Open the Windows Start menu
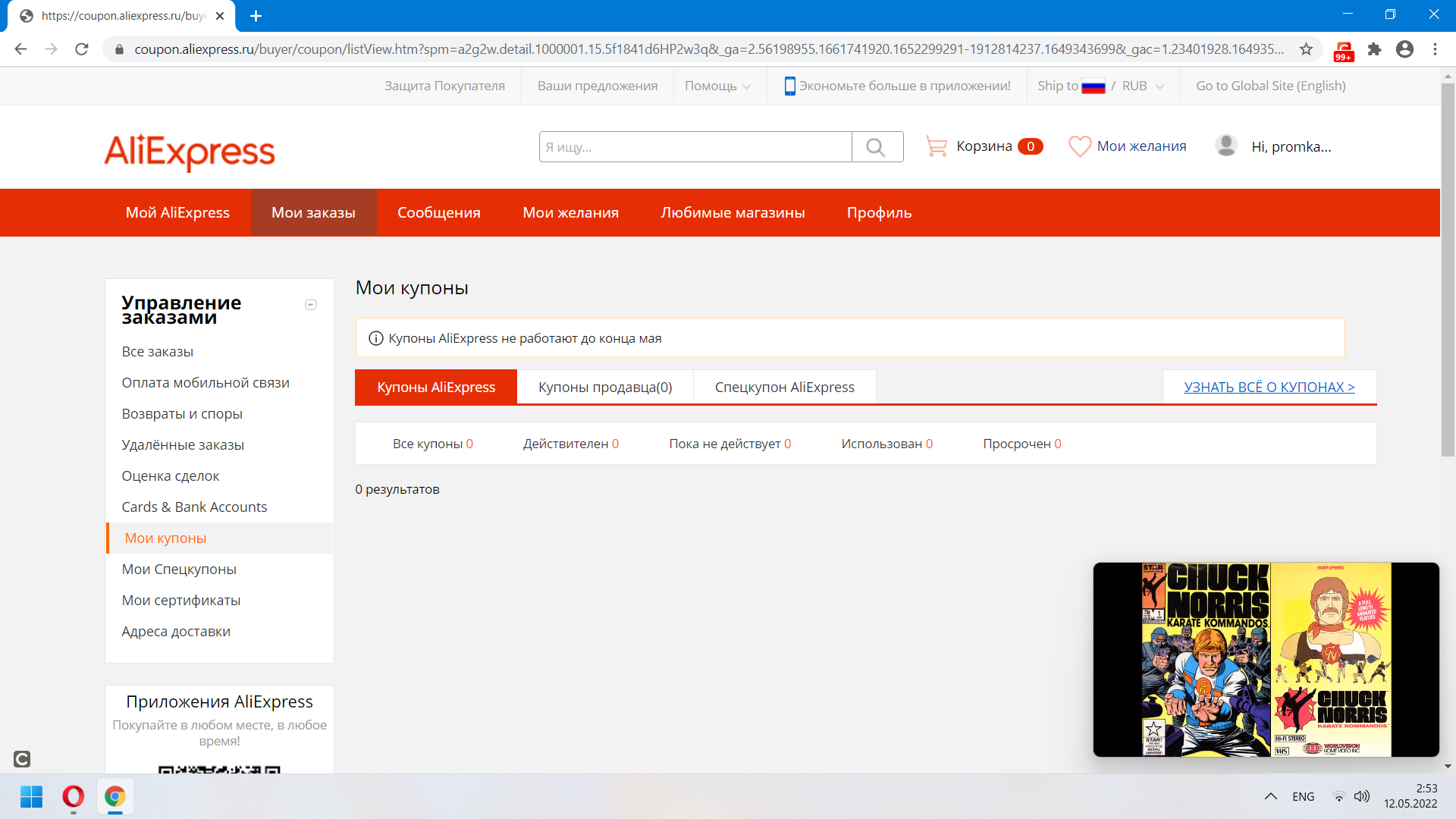This screenshot has width=1456, height=819. [x=31, y=796]
